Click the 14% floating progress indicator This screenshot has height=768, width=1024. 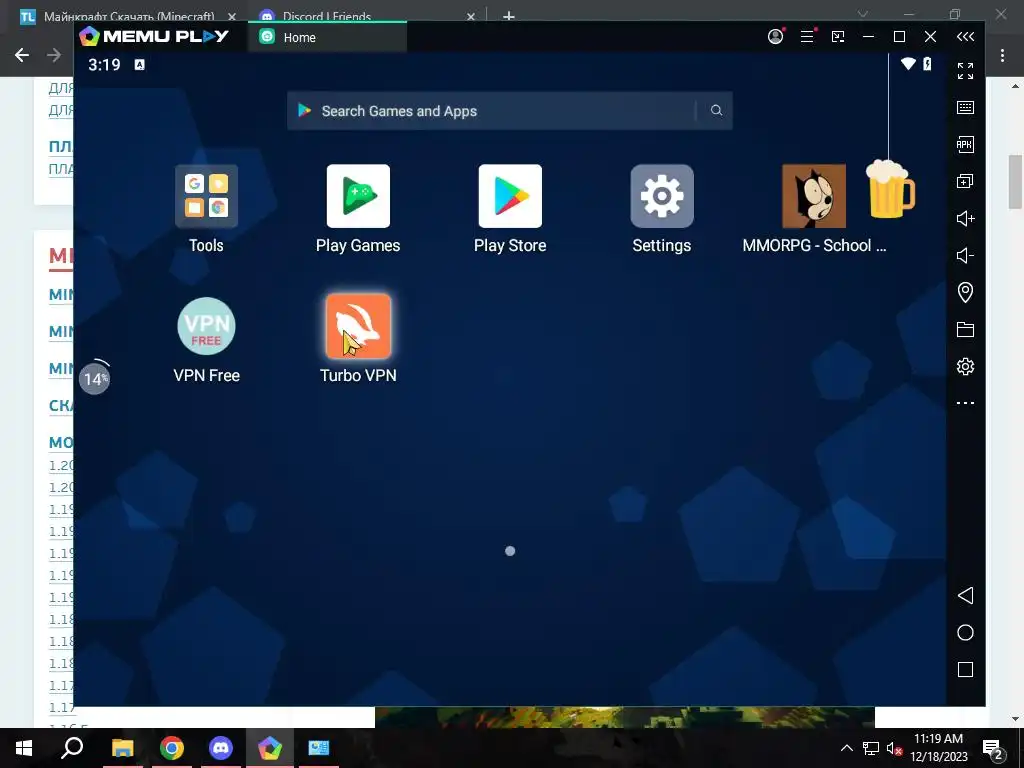pyautogui.click(x=95, y=378)
